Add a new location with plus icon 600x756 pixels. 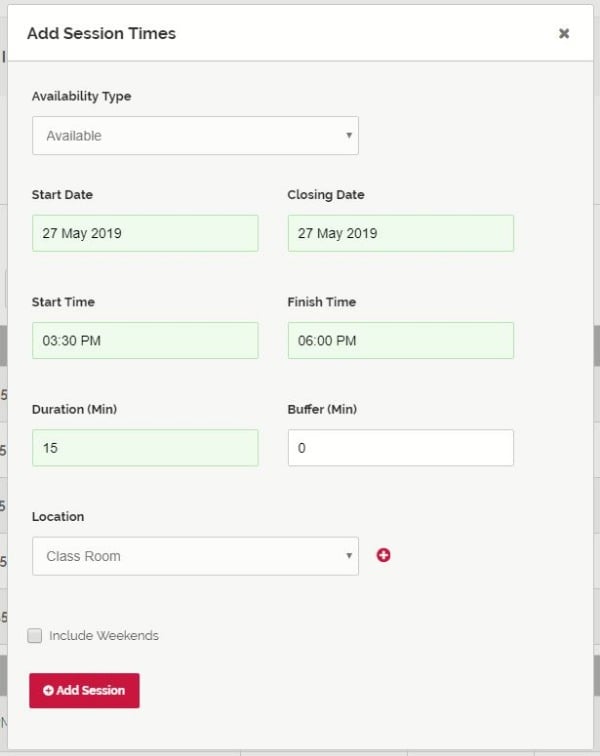point(383,555)
